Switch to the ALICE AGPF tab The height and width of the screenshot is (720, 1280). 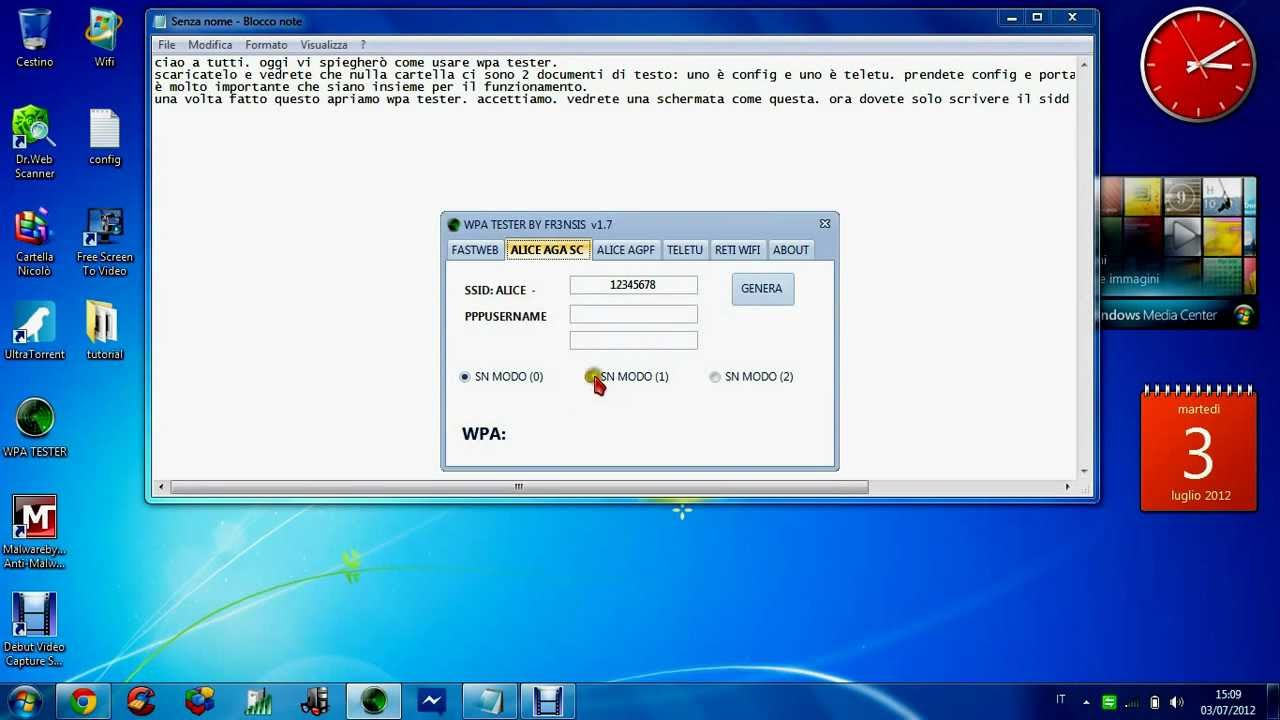pyautogui.click(x=626, y=250)
